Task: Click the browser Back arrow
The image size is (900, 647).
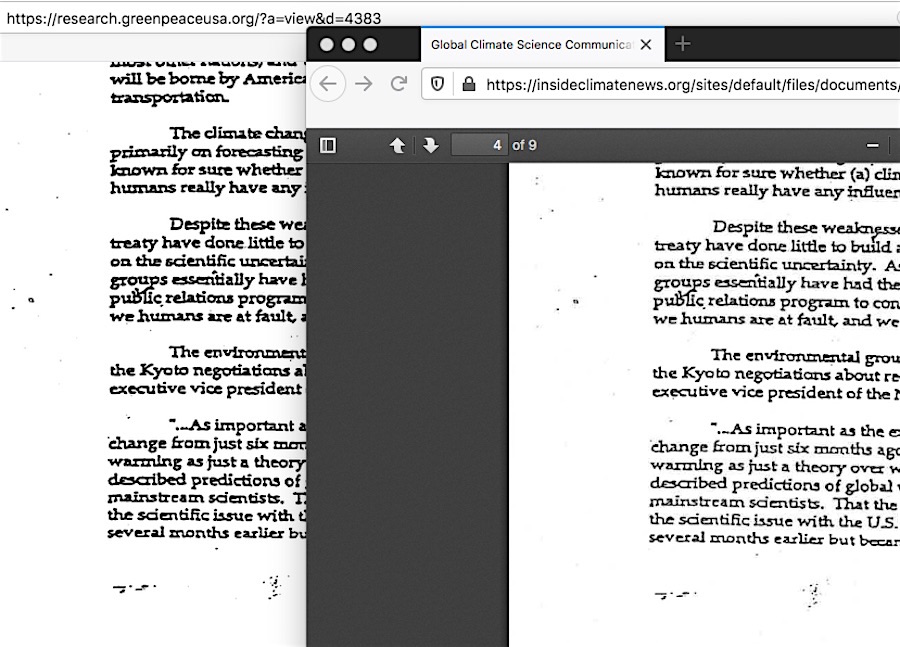Action: coord(329,84)
